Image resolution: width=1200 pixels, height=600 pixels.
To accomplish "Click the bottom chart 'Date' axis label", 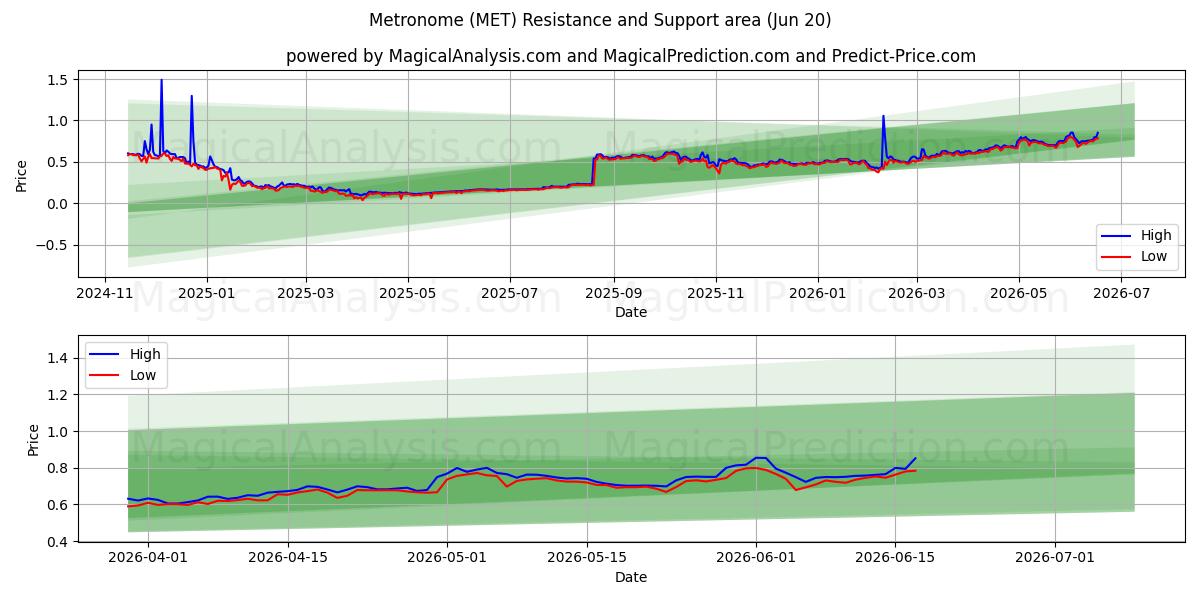I will click(631, 577).
